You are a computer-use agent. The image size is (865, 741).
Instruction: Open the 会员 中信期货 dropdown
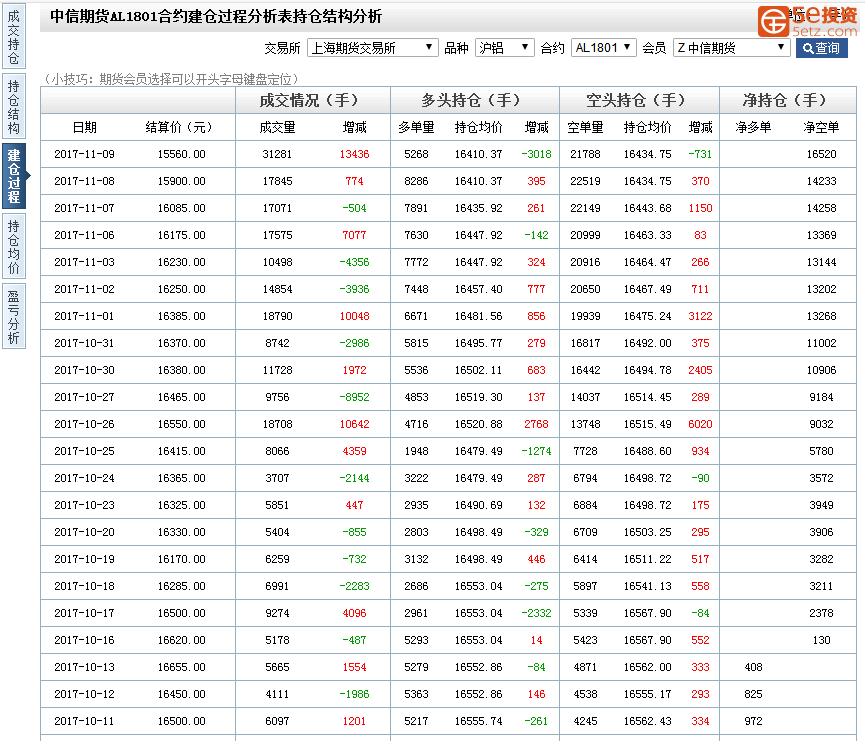click(x=731, y=48)
